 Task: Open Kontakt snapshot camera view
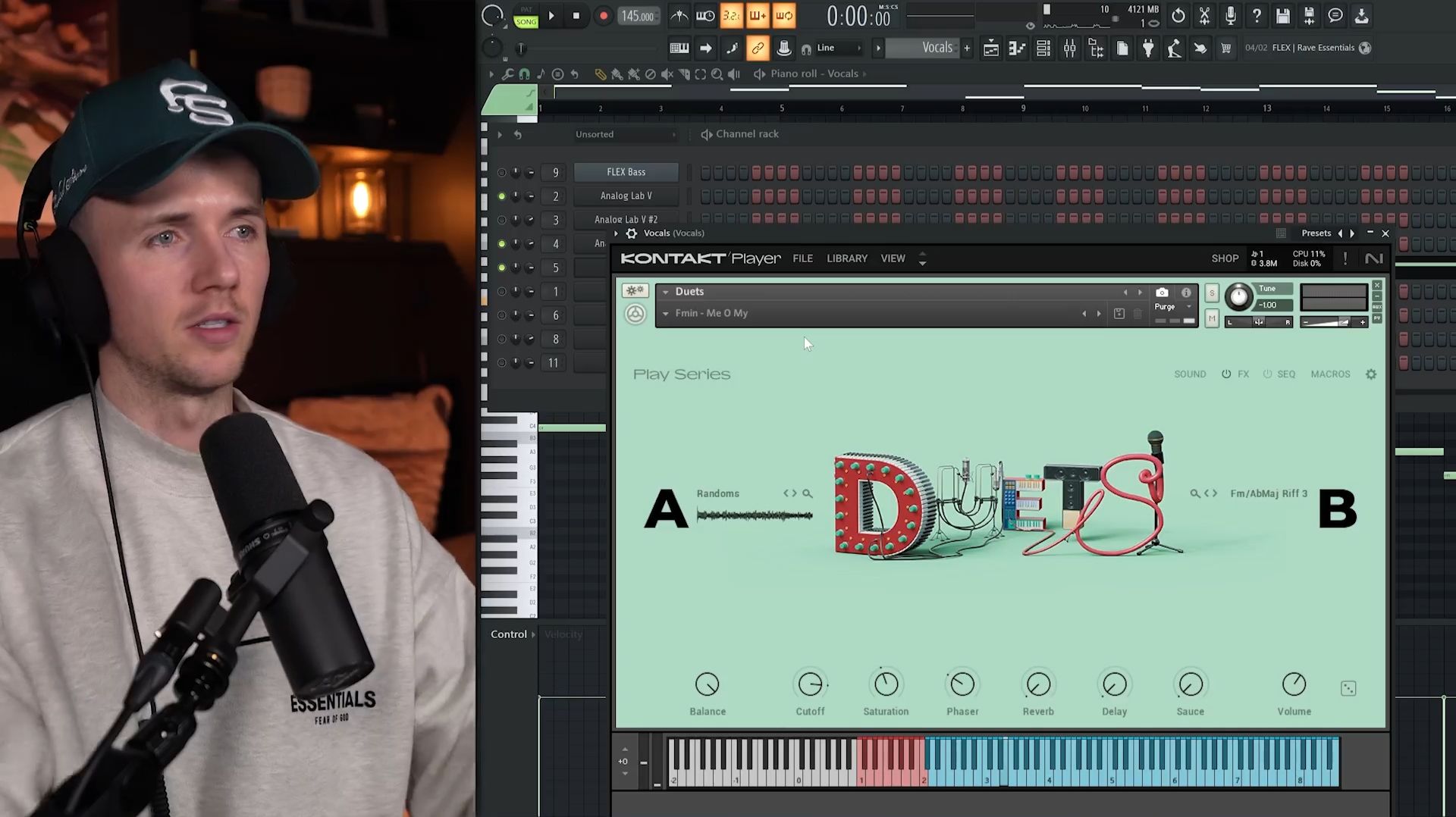click(x=1162, y=293)
